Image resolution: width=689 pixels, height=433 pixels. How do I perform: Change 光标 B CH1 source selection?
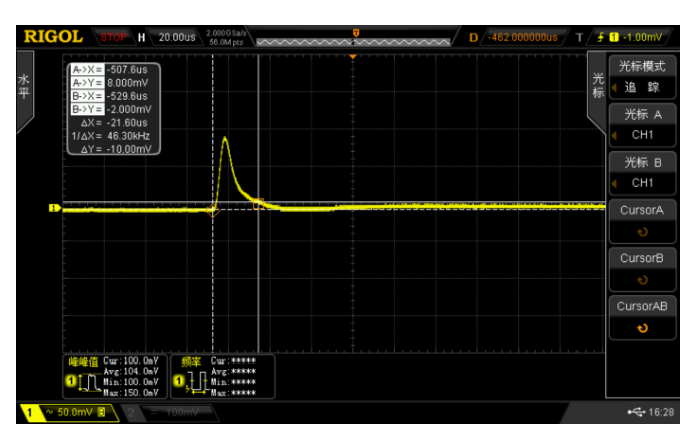point(642,183)
